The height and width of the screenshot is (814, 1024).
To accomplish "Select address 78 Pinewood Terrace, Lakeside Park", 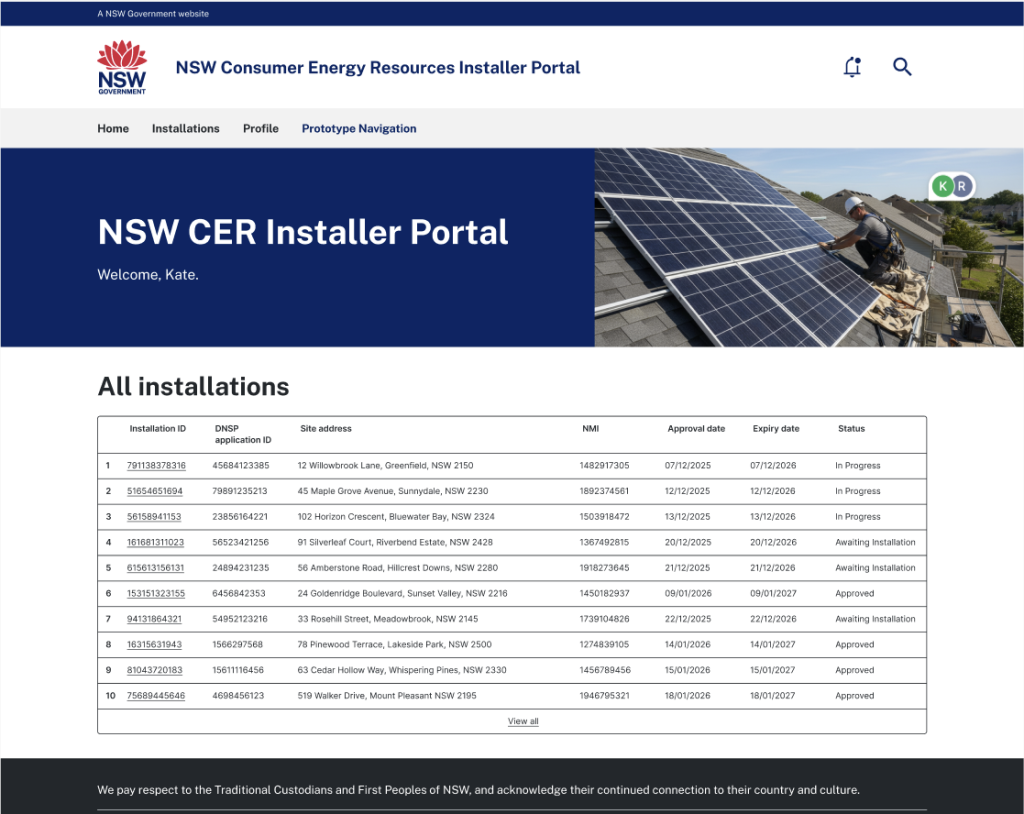I will 394,644.
